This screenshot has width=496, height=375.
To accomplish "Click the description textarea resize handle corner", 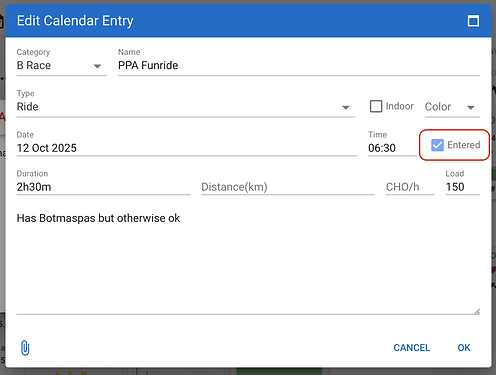I will click(x=477, y=311).
